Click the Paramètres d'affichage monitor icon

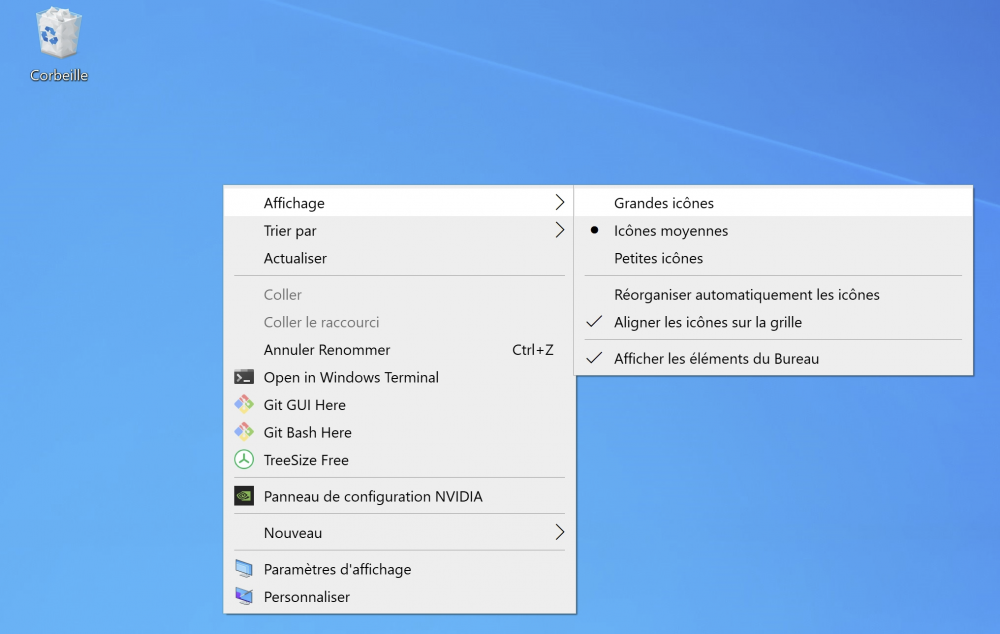(244, 569)
